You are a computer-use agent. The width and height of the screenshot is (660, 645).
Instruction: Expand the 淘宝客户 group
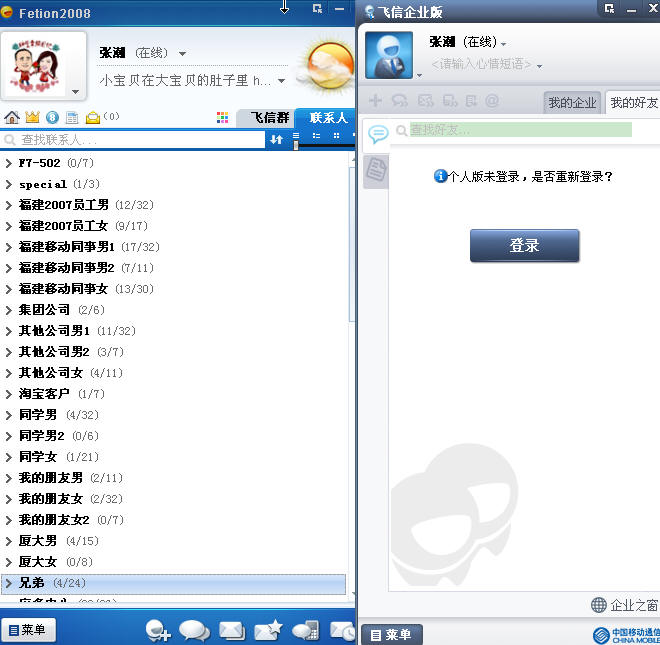pyautogui.click(x=8, y=394)
